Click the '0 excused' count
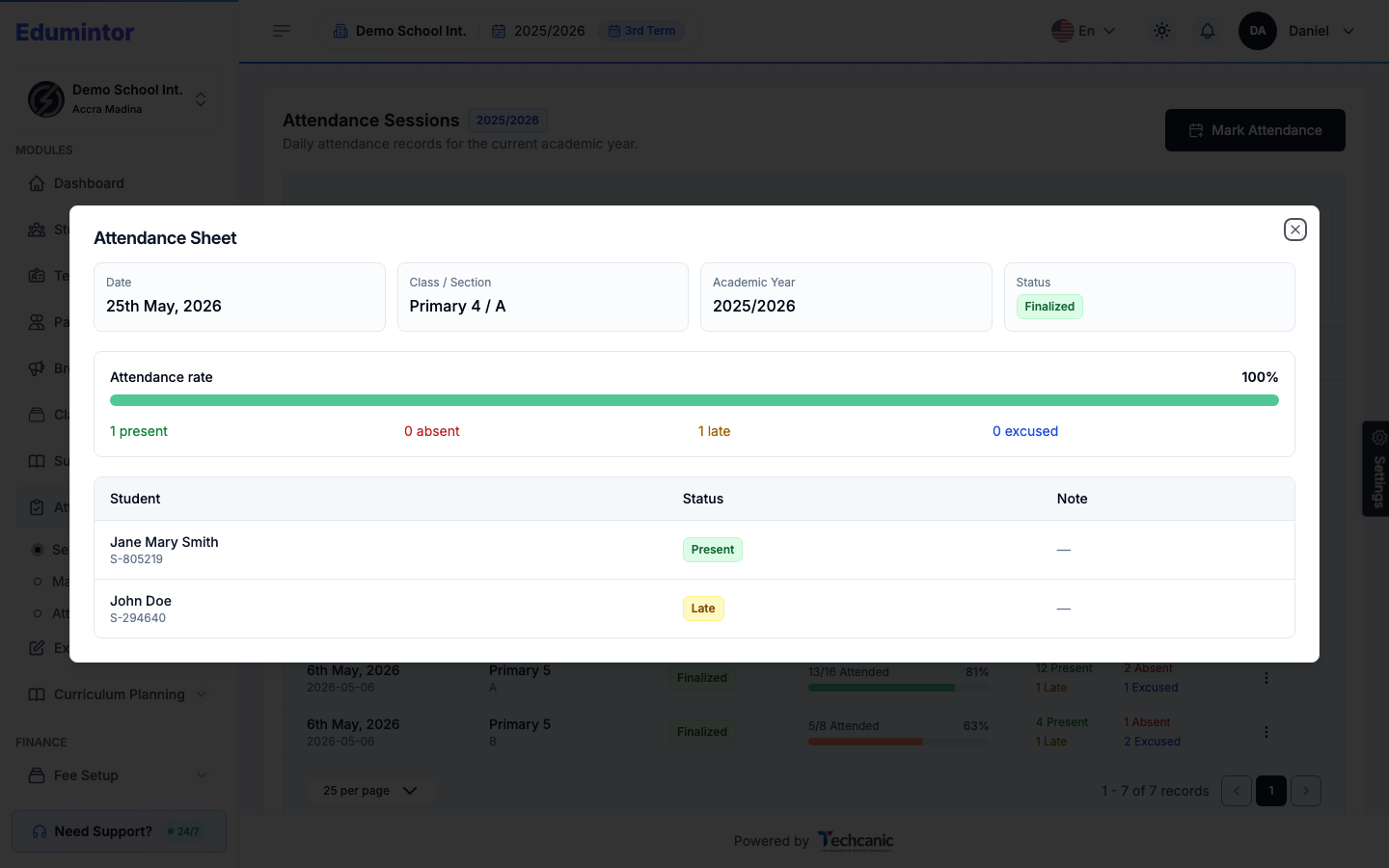Screen dimensions: 1389x868 pos(1025,431)
